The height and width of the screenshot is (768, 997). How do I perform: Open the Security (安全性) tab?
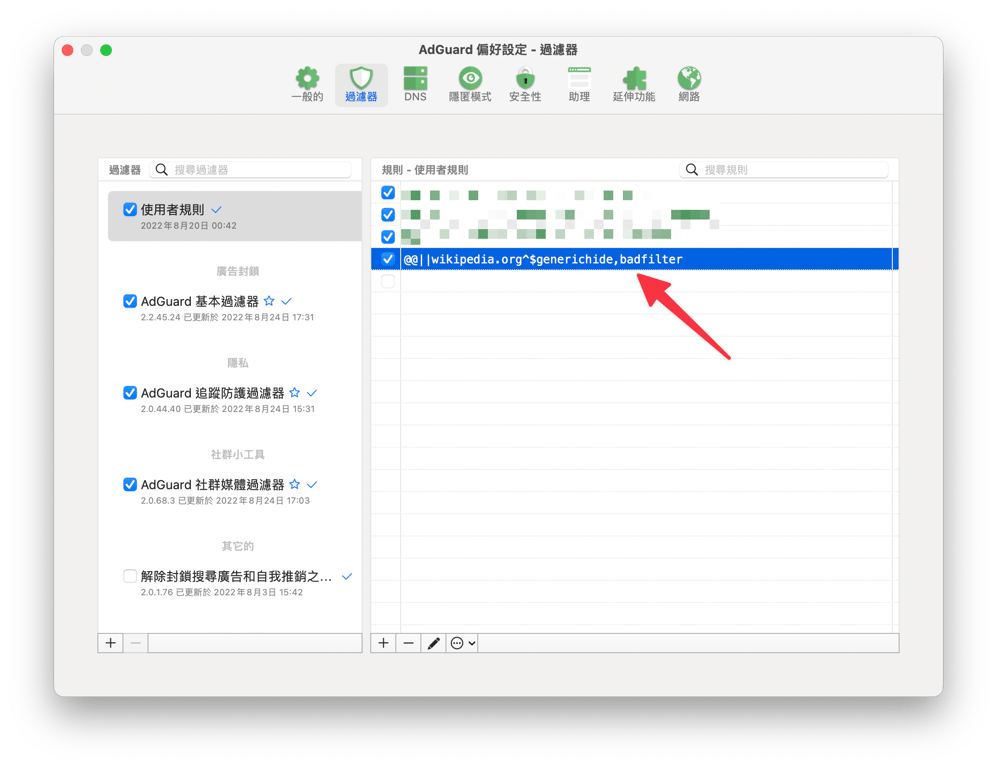click(525, 85)
